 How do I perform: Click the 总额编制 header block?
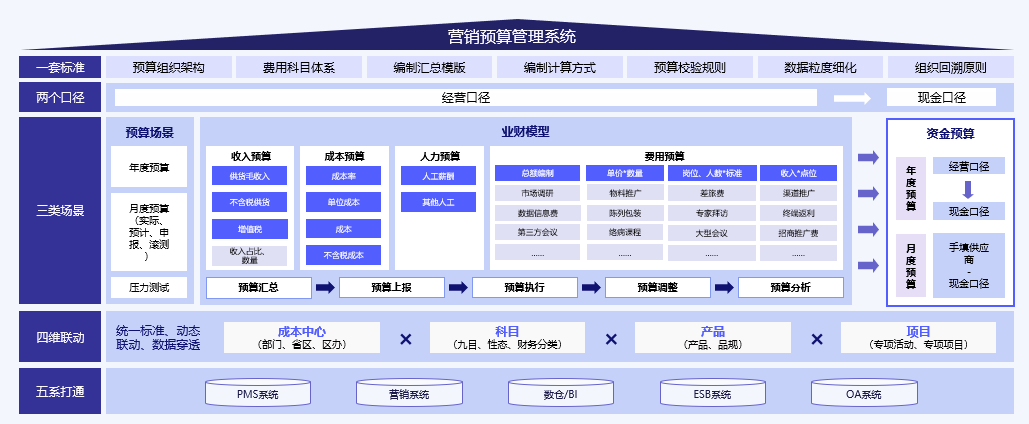537,173
